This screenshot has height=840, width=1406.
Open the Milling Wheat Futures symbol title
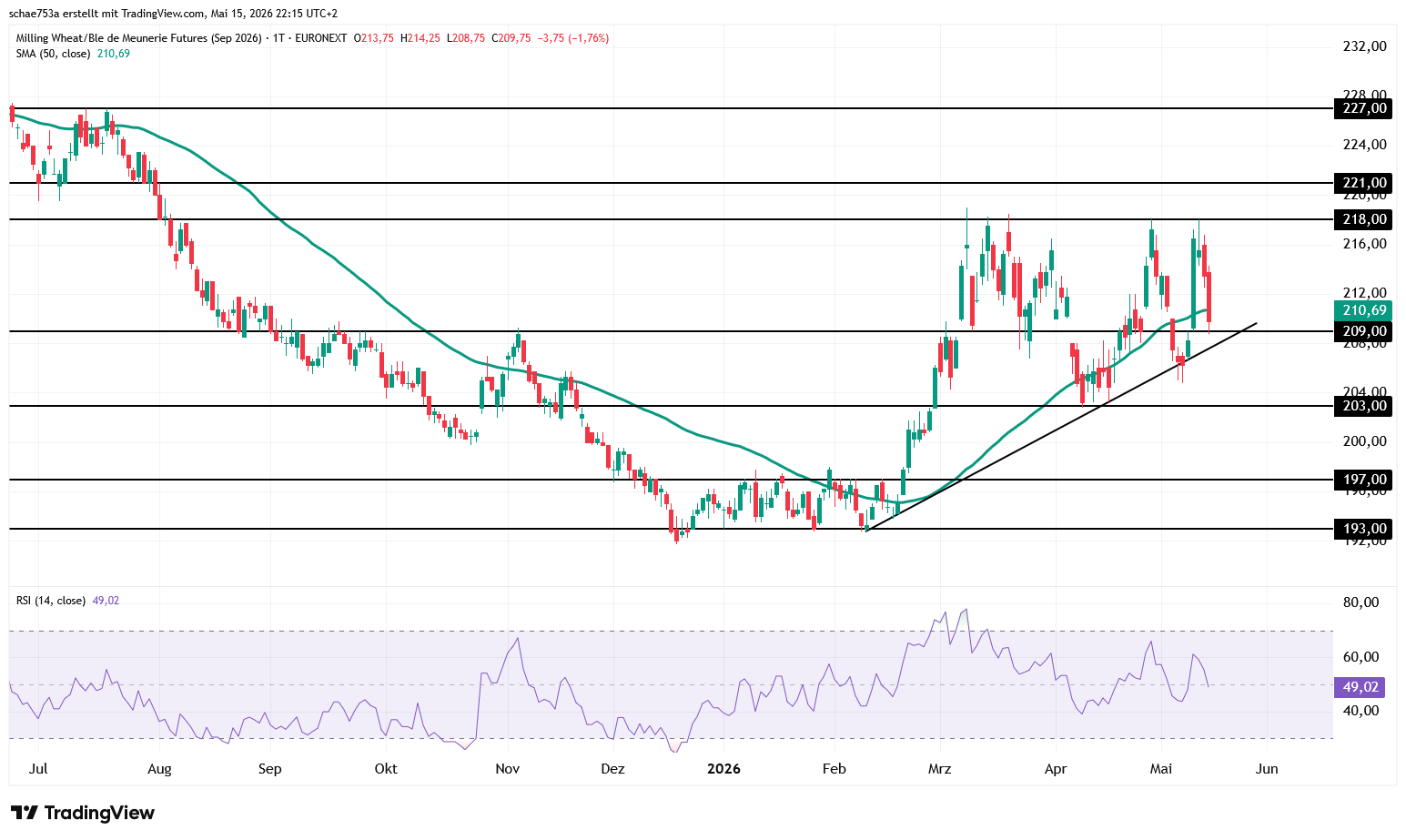click(138, 38)
